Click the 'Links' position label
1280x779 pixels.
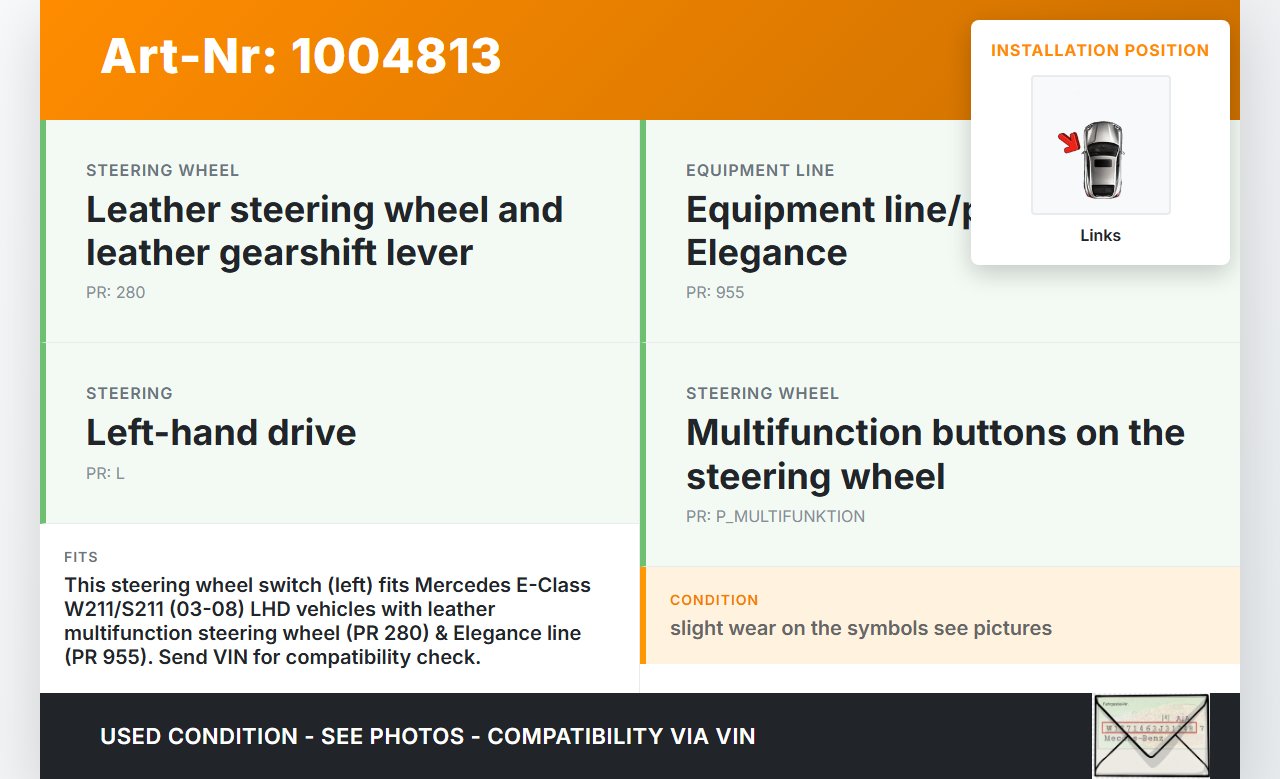[1100, 236]
